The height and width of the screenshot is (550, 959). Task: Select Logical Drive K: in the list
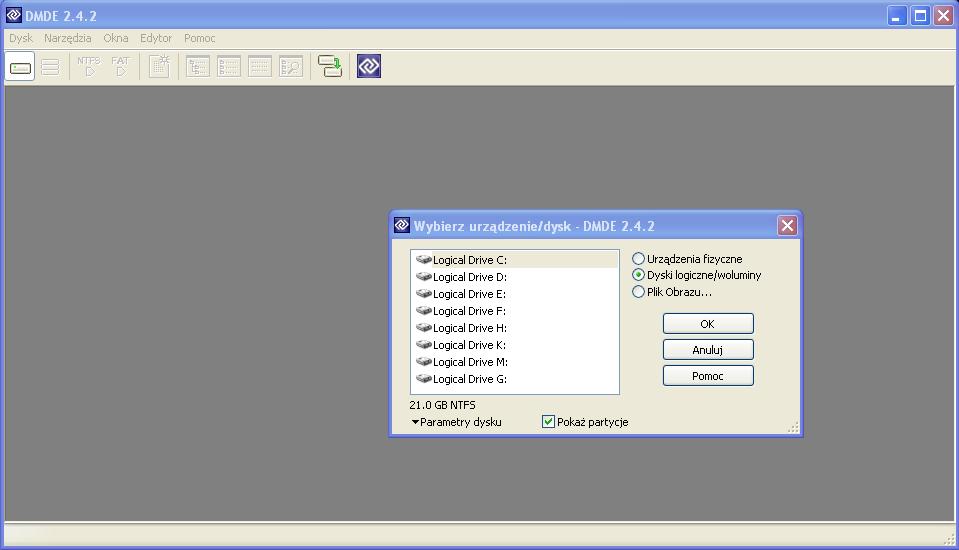click(515, 345)
